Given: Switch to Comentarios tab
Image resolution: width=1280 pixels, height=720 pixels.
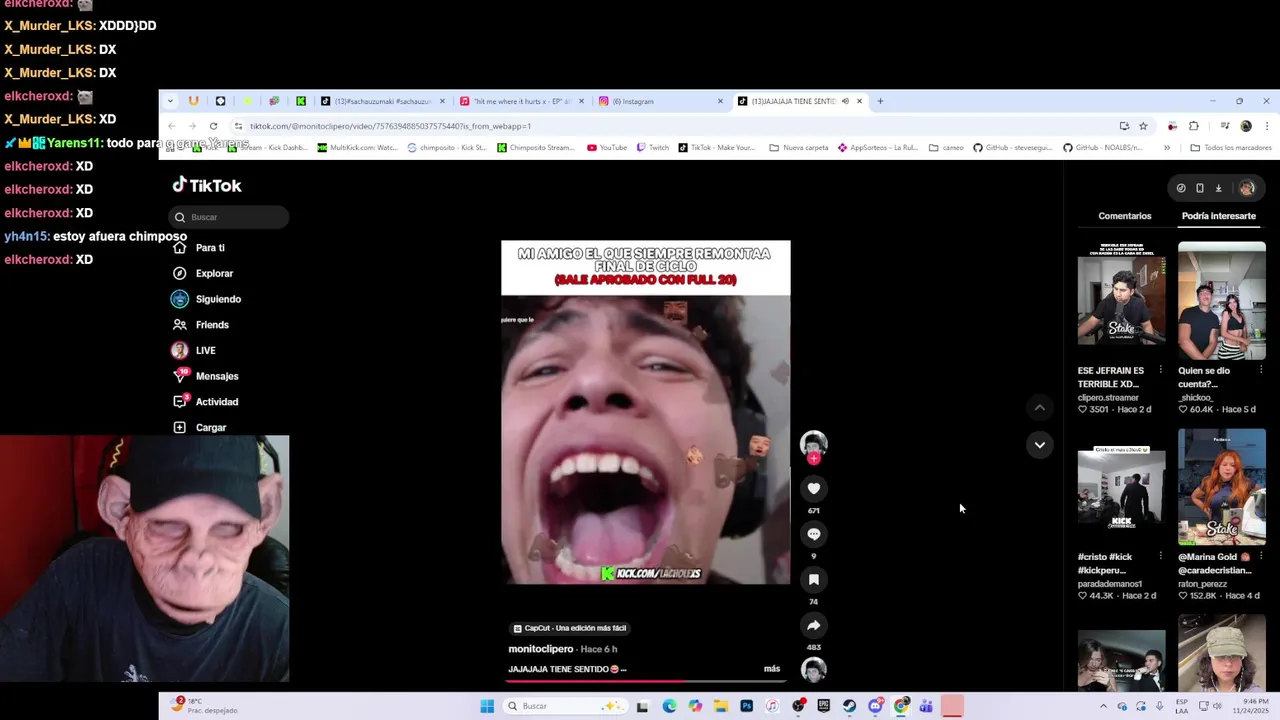Looking at the screenshot, I should 1124,216.
